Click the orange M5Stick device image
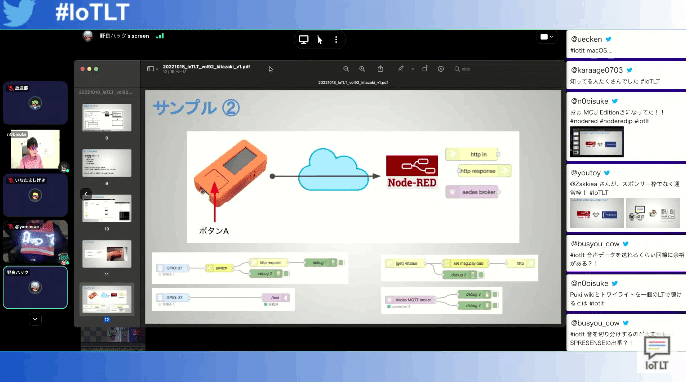 [230, 172]
